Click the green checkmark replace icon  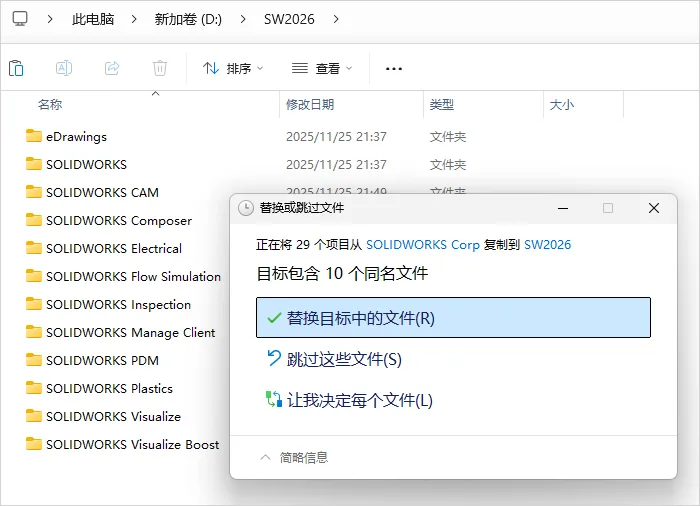coord(274,318)
